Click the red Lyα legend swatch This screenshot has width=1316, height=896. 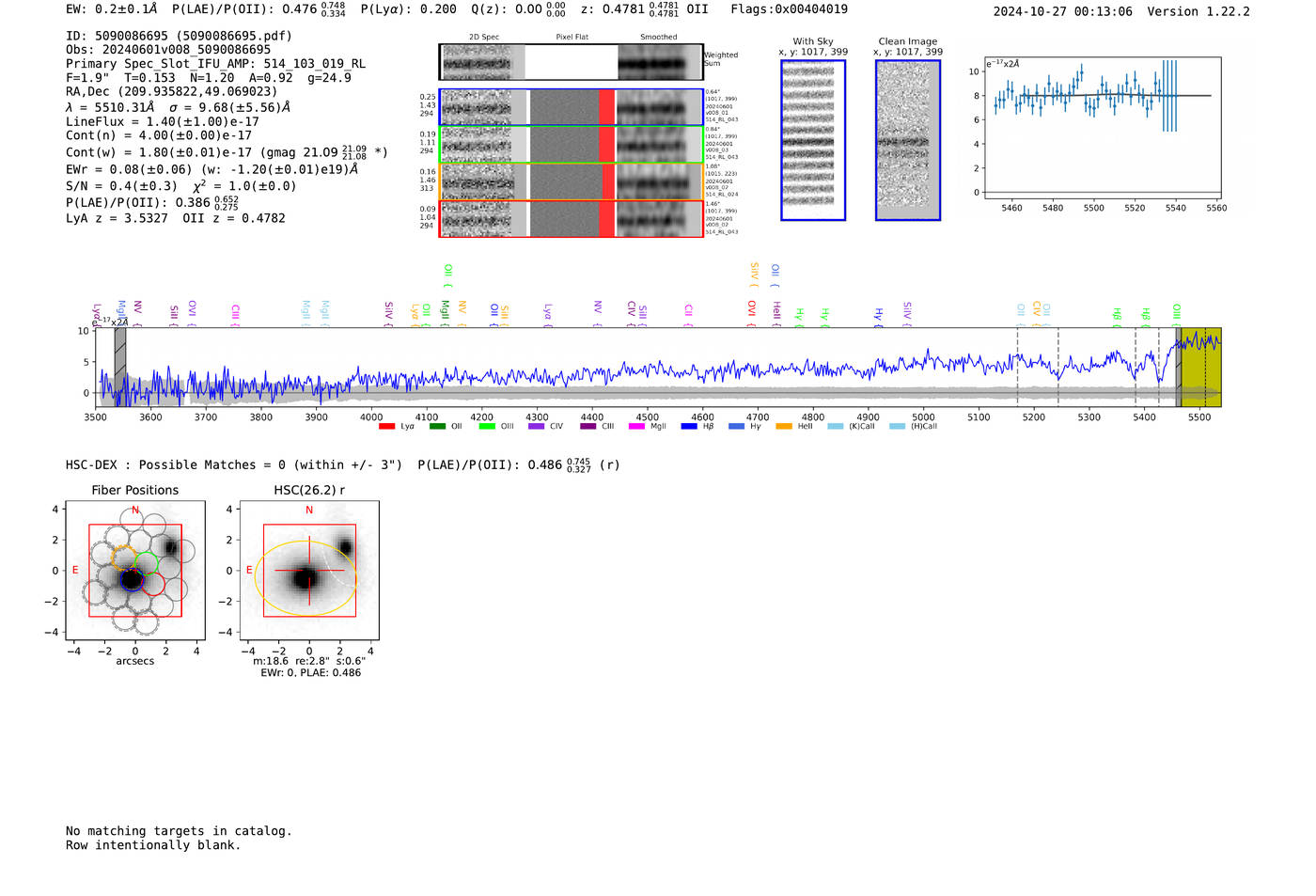coord(386,427)
